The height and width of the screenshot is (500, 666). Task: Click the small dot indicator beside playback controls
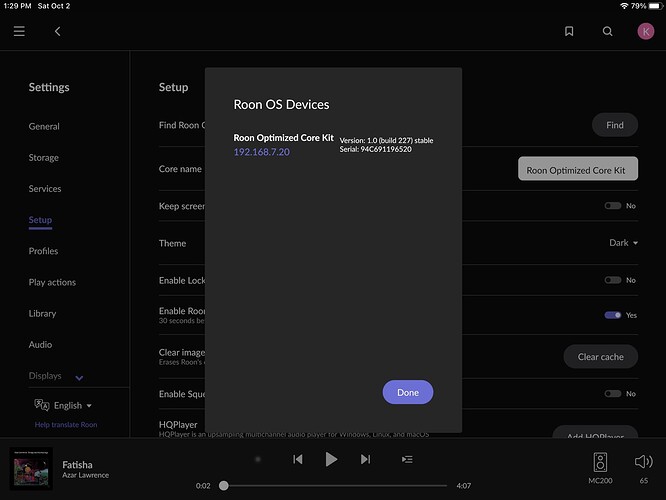coord(258,459)
